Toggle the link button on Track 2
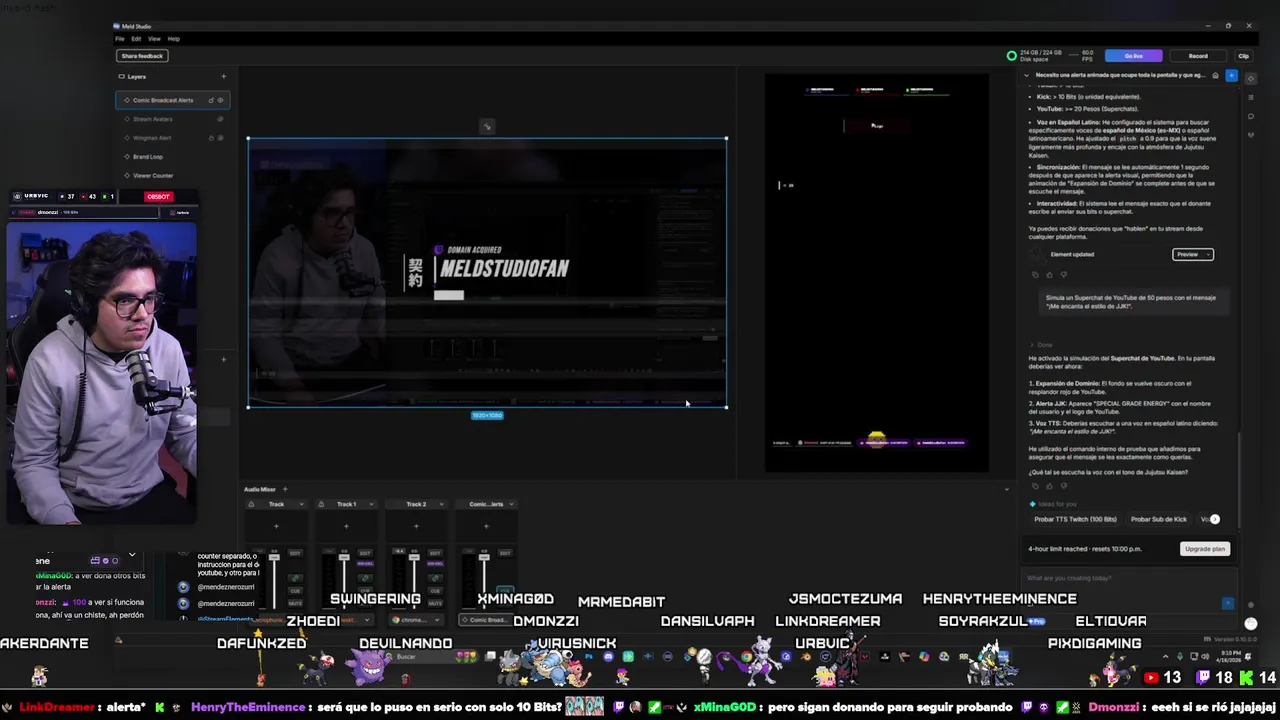 [x=435, y=578]
